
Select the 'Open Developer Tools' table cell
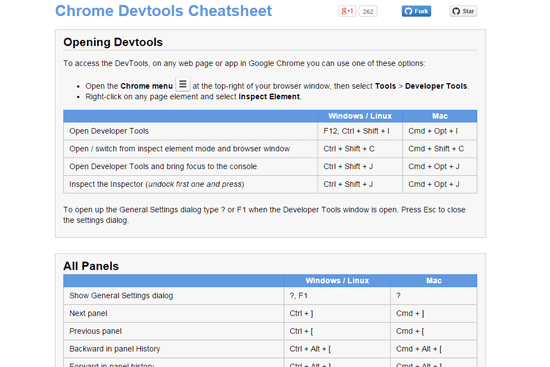[190, 131]
